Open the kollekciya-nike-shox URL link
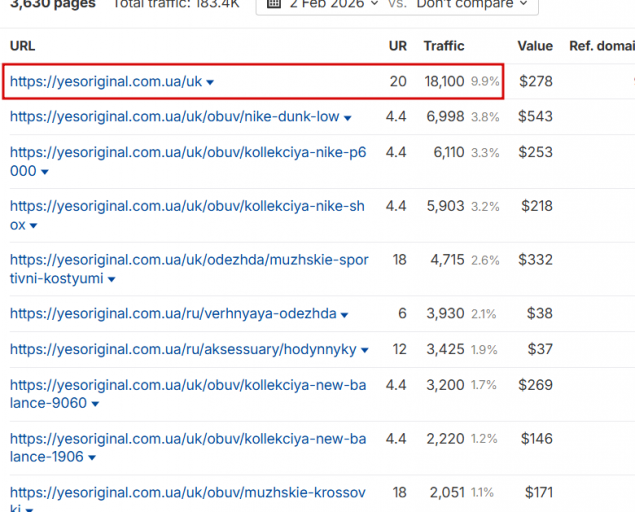Viewport: 635px width, 512px height. point(187,215)
